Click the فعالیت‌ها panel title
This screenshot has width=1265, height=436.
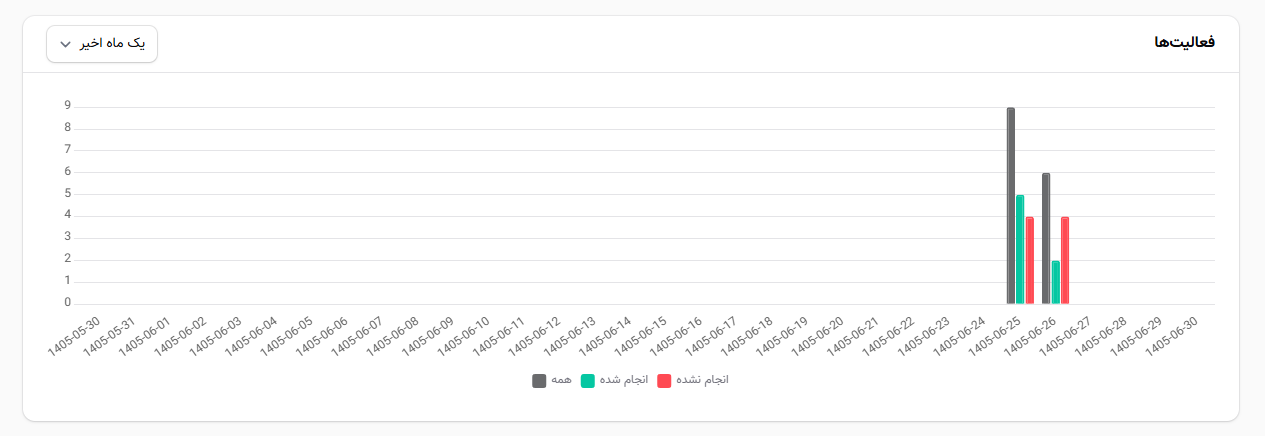(1184, 42)
